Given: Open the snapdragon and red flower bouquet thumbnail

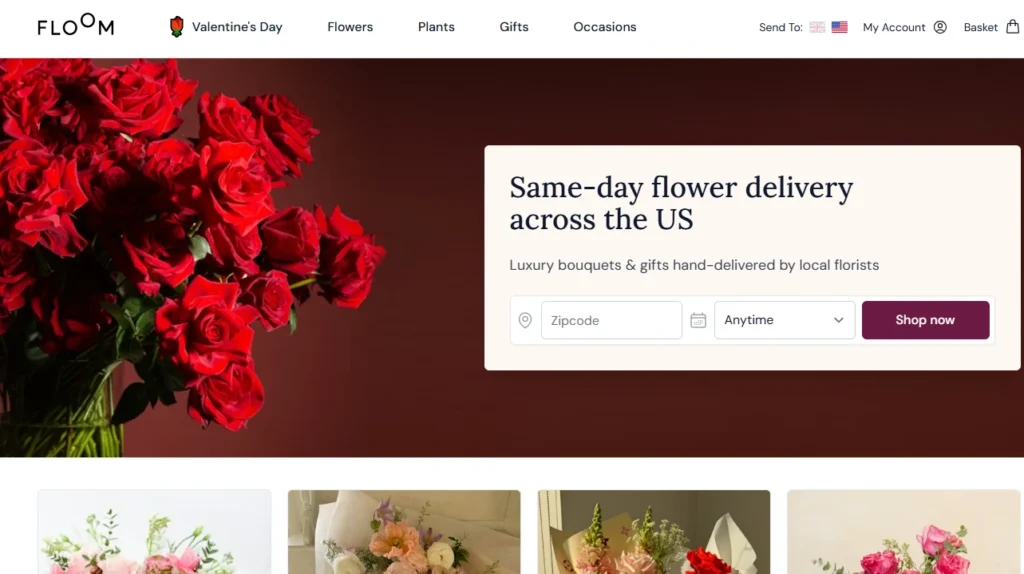Looking at the screenshot, I should tap(654, 532).
